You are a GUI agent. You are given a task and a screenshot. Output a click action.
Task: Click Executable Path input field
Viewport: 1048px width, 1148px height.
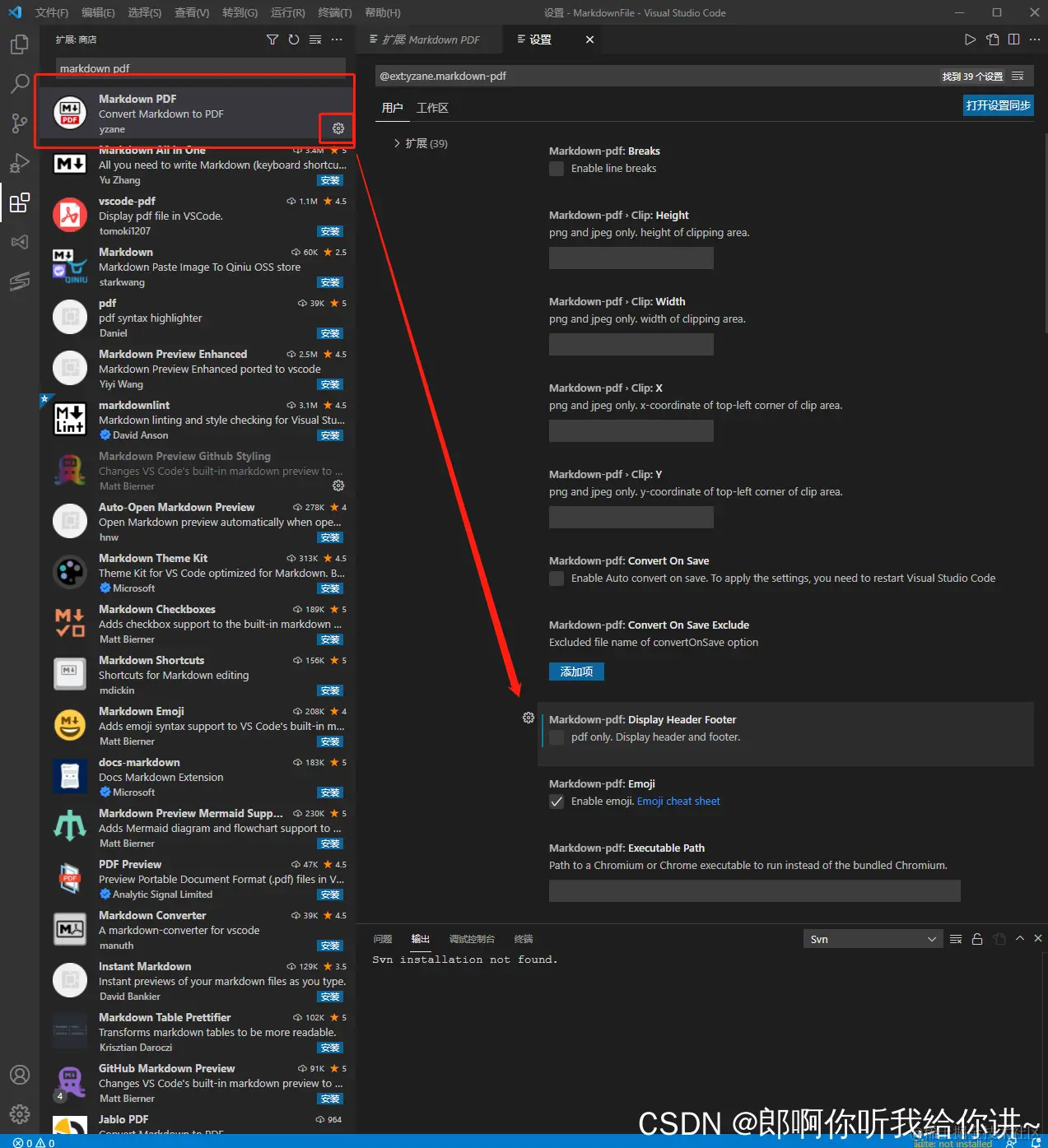tap(754, 890)
